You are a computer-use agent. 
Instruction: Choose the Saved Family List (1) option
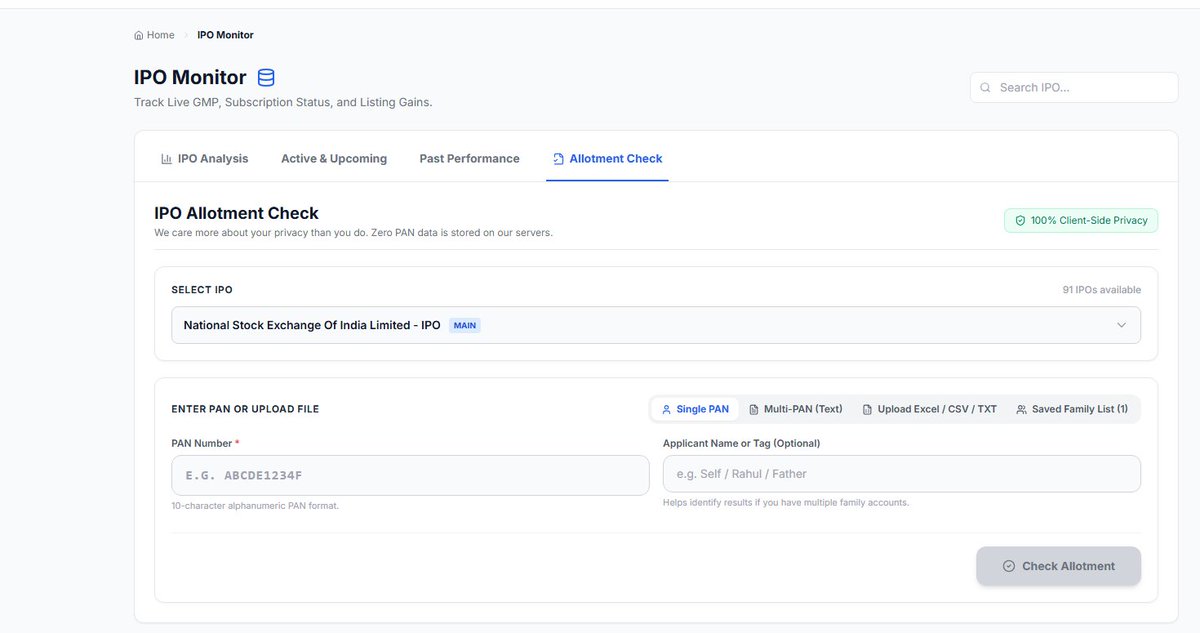coord(1072,409)
